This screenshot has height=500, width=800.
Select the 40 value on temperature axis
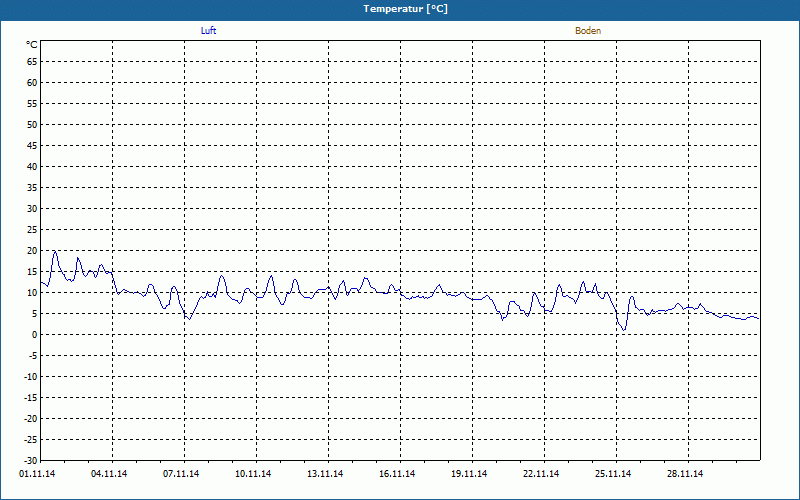pyautogui.click(x=32, y=167)
